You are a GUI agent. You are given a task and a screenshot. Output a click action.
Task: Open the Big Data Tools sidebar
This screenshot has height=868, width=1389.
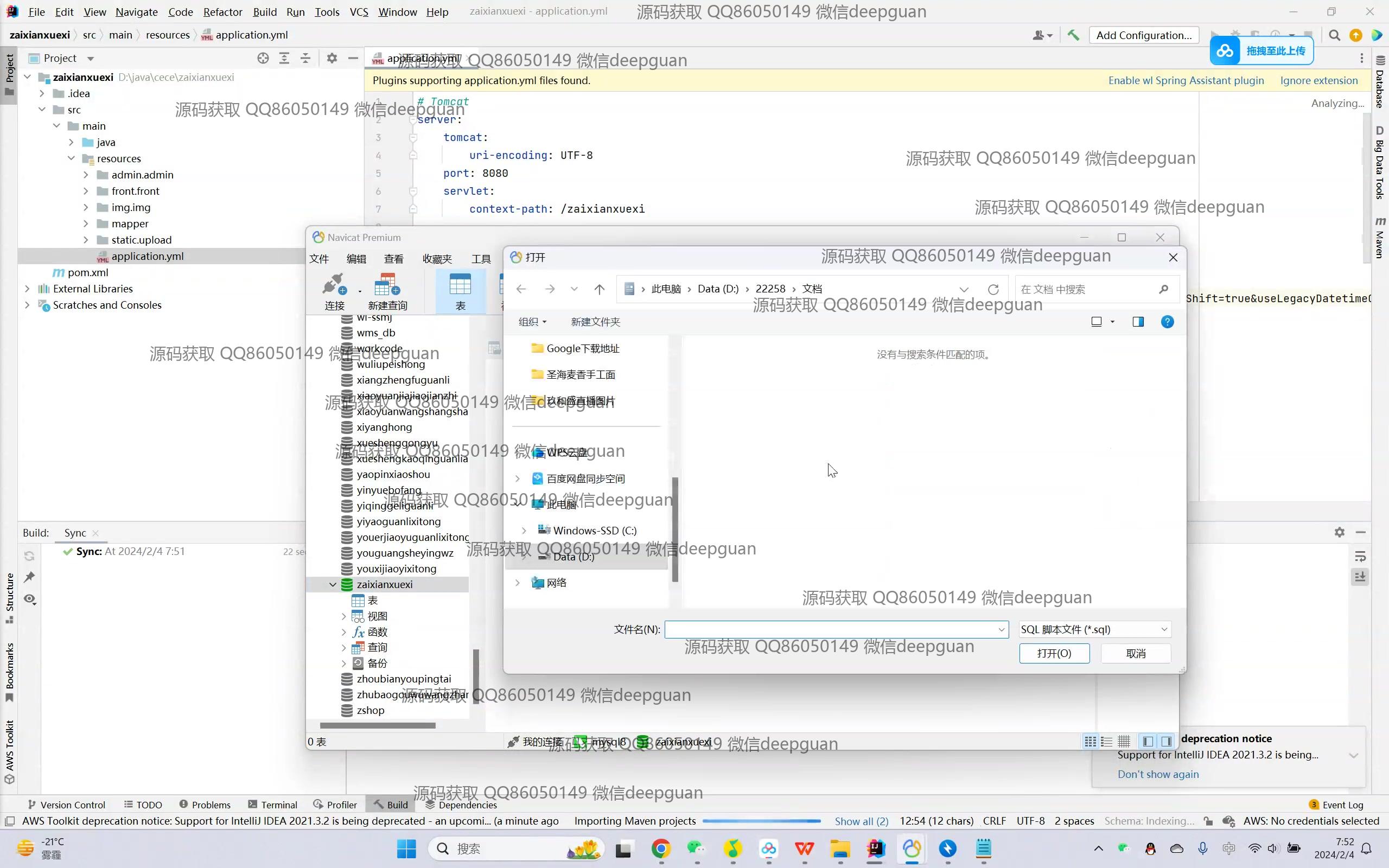1380,162
